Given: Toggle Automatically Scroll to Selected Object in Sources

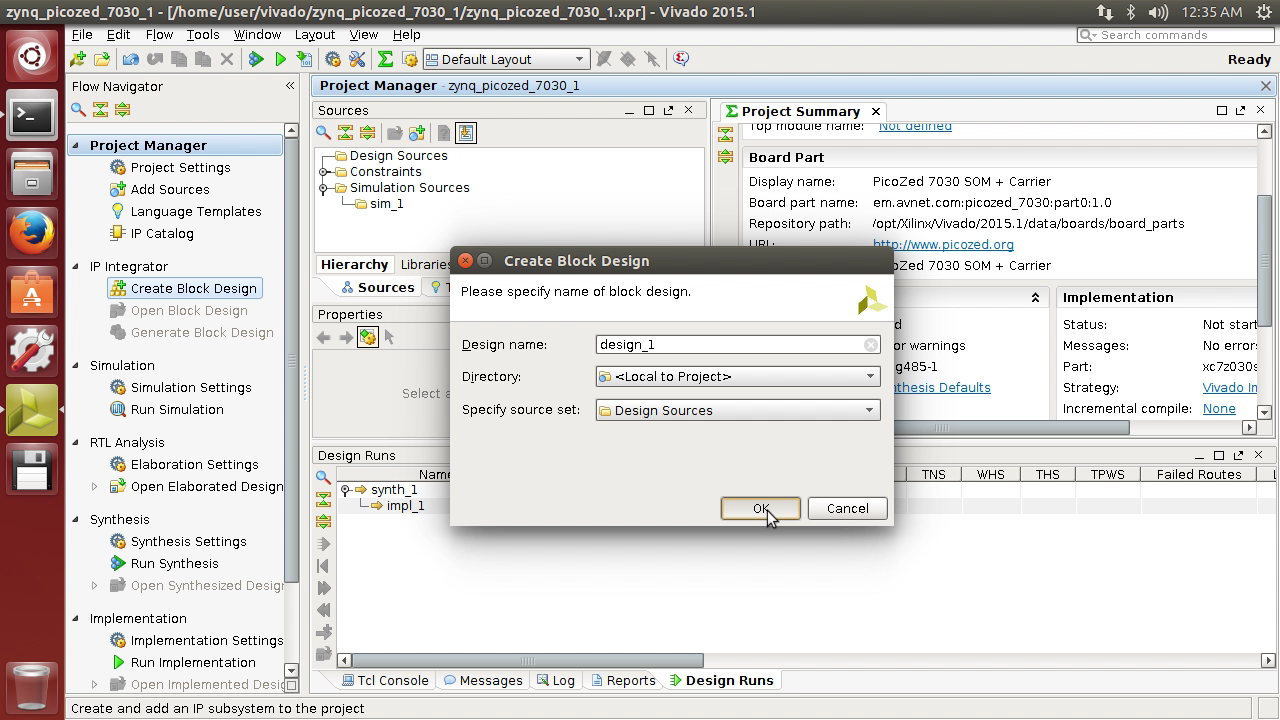Looking at the screenshot, I should [465, 133].
